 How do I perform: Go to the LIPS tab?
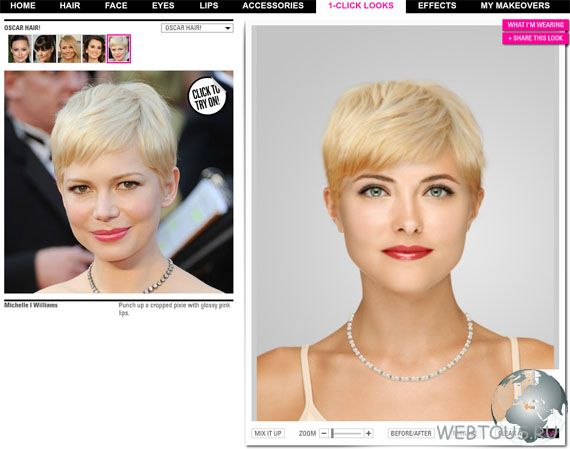pos(209,6)
